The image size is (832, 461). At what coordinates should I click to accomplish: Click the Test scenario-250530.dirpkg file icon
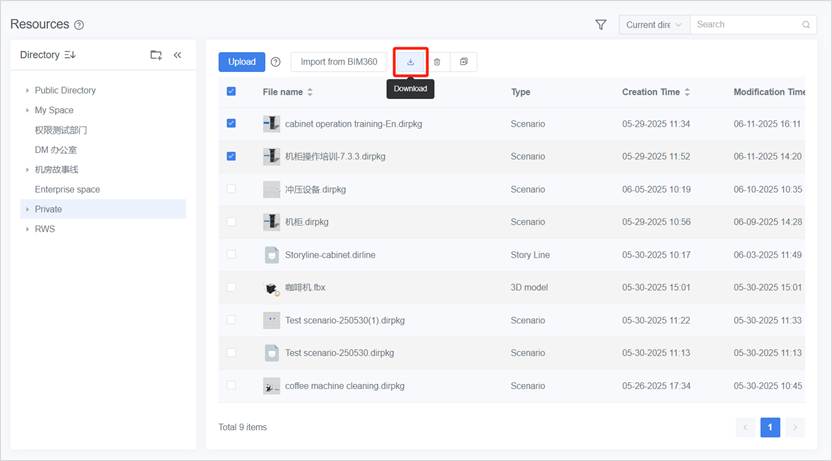coord(272,353)
